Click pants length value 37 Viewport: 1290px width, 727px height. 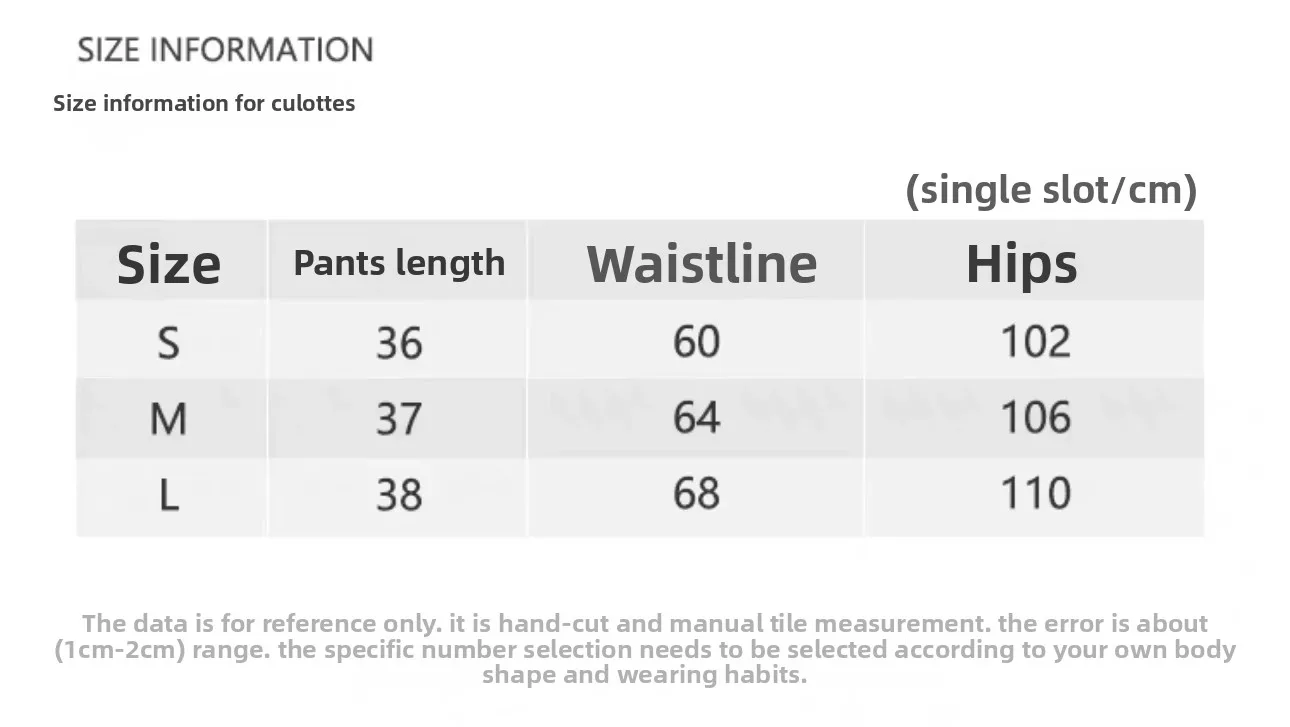(399, 418)
